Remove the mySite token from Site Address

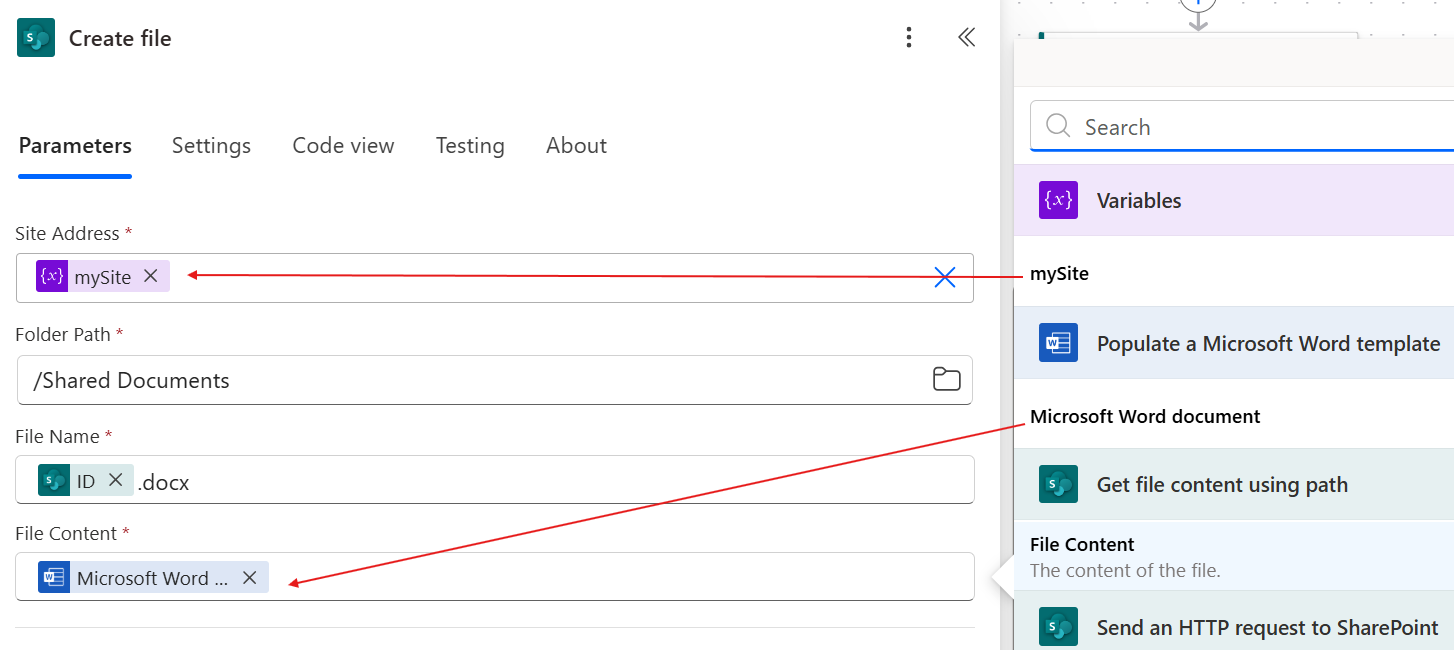click(x=151, y=276)
